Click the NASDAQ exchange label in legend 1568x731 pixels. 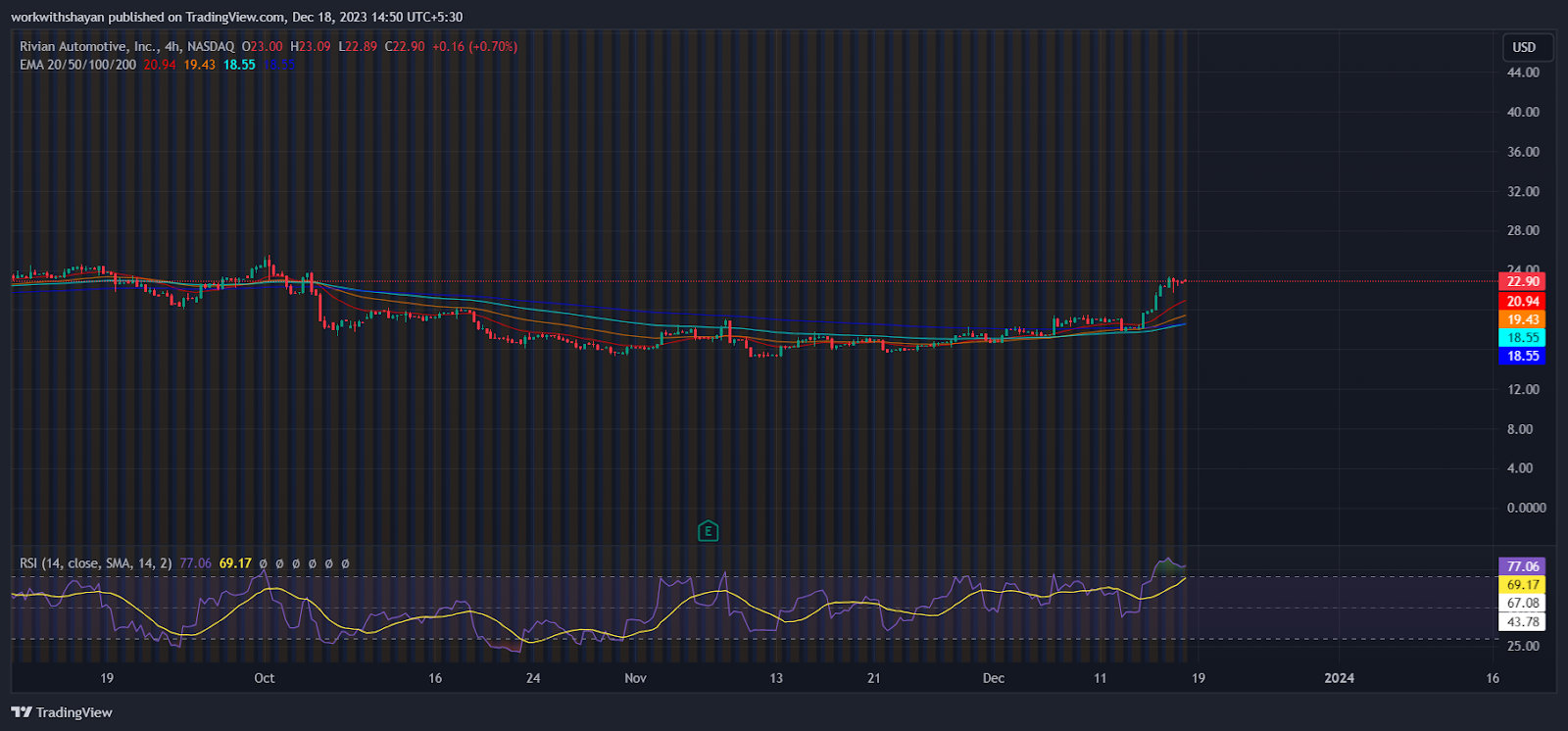211,46
